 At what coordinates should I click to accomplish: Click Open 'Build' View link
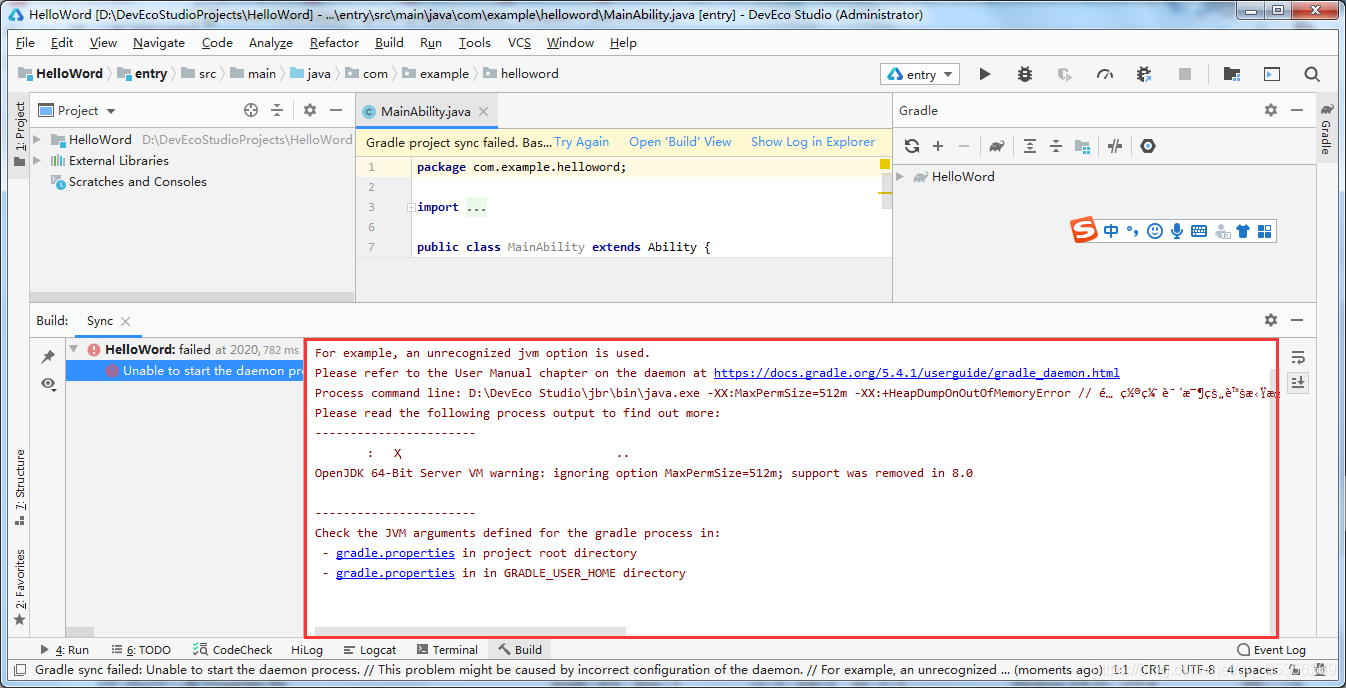pyautogui.click(x=680, y=142)
